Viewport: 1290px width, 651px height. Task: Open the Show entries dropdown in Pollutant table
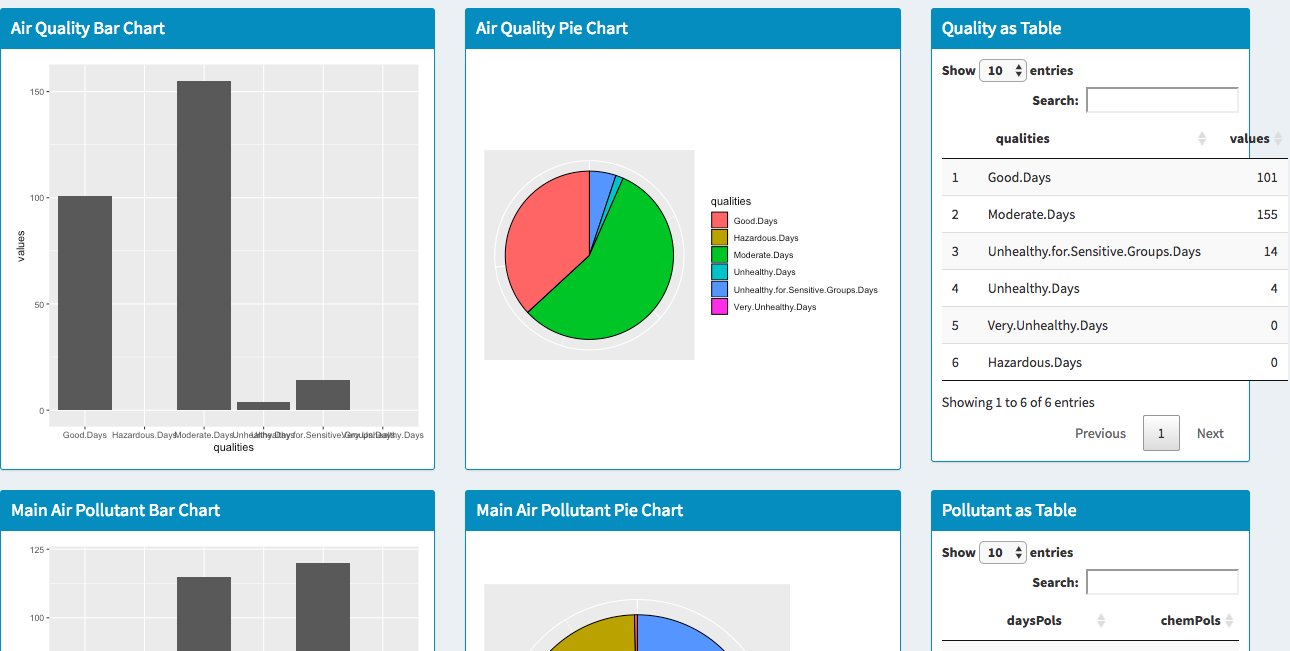(x=1003, y=552)
